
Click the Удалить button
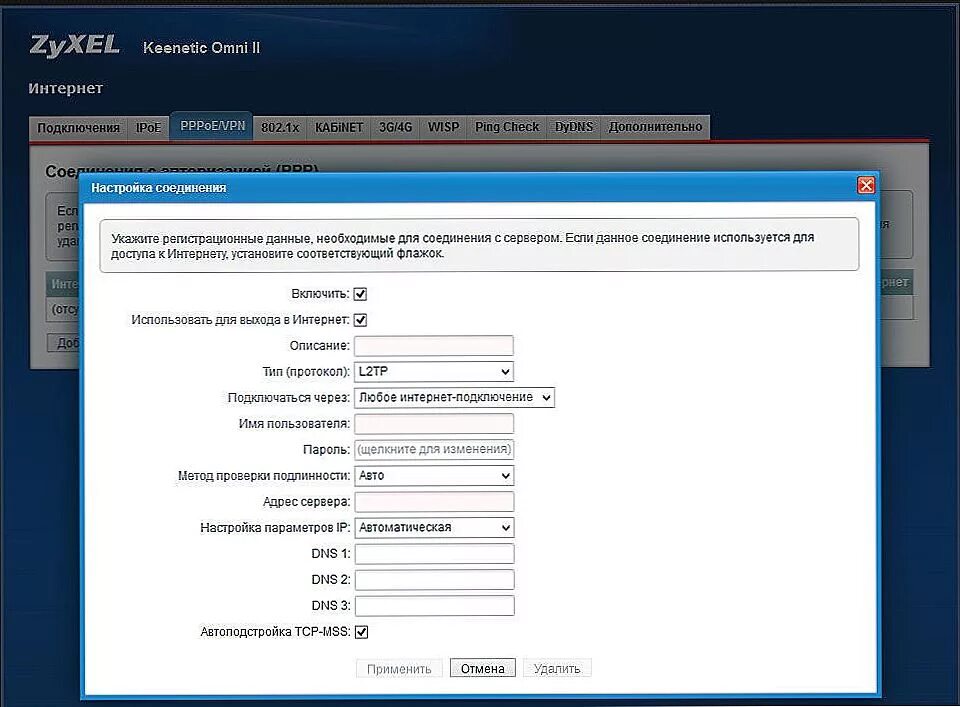click(x=557, y=668)
